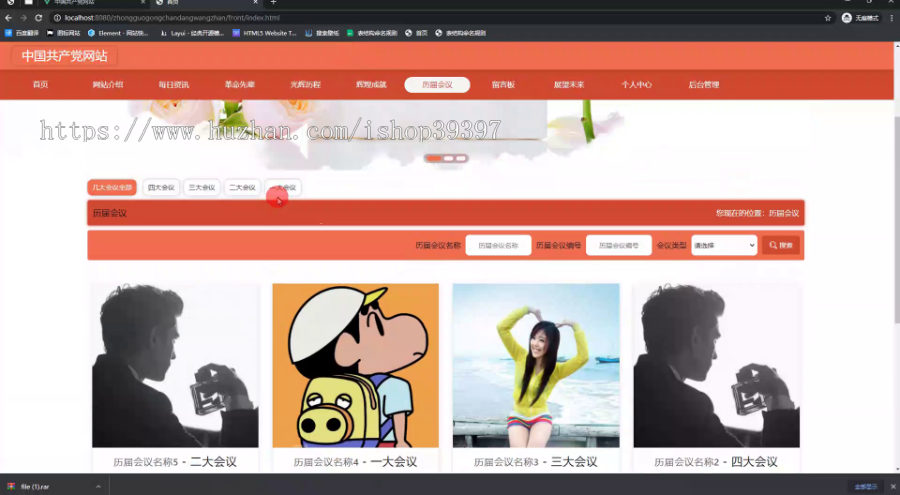Open the 个人中心 navigation item

tap(636, 84)
